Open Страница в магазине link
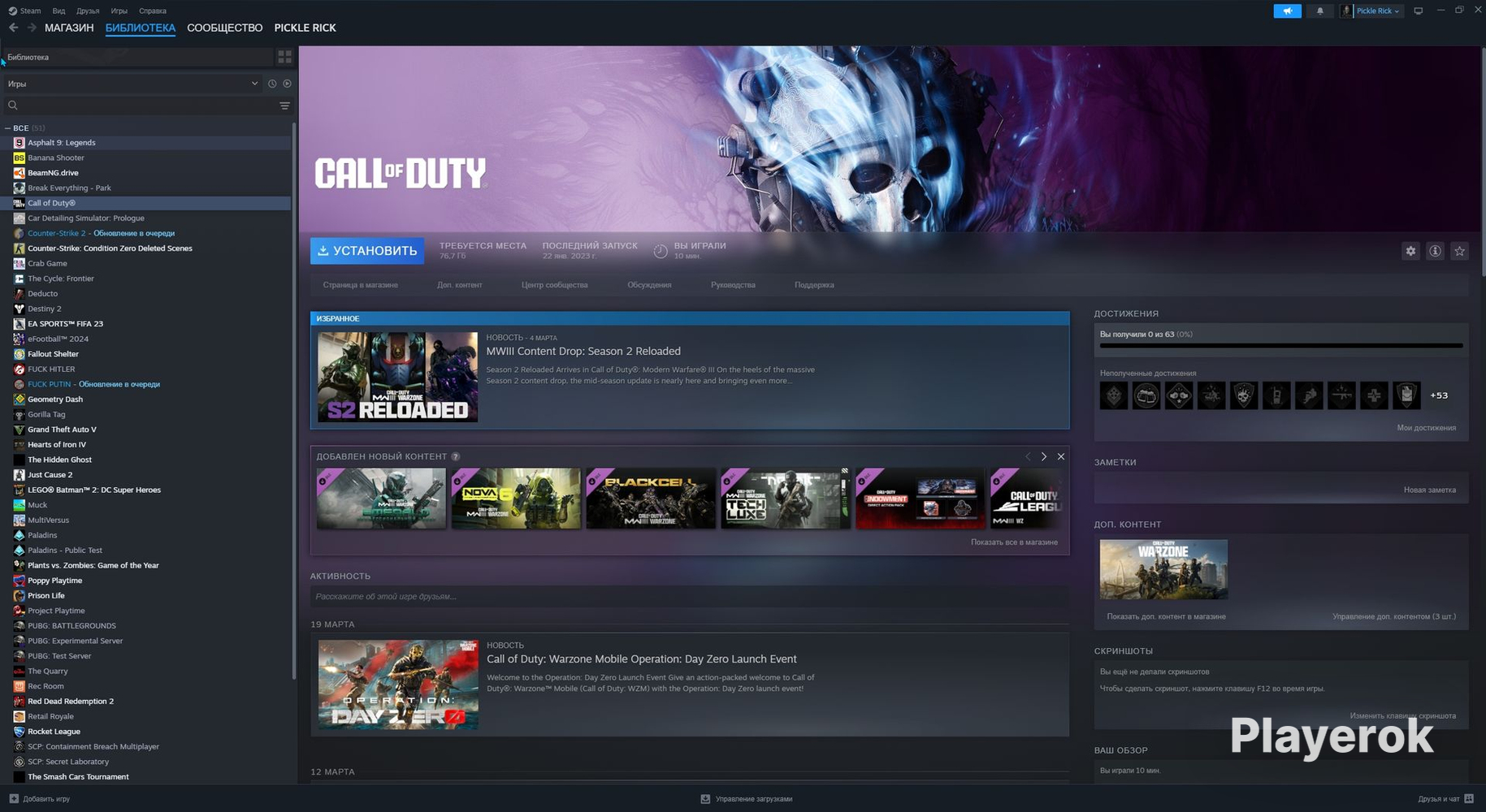Viewport: 1486px width, 812px height. click(361, 285)
